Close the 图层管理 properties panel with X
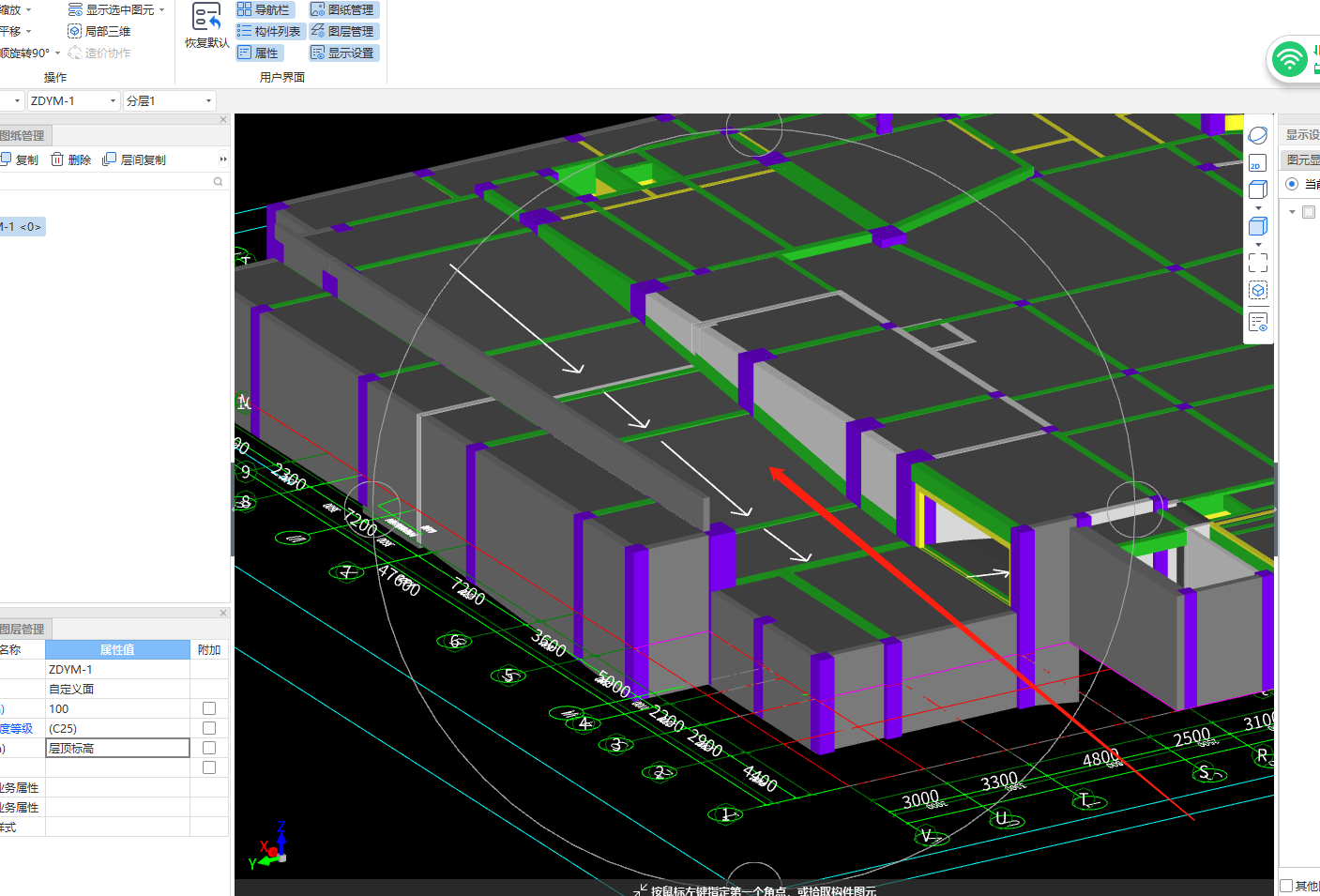1320x896 pixels. pos(222,613)
